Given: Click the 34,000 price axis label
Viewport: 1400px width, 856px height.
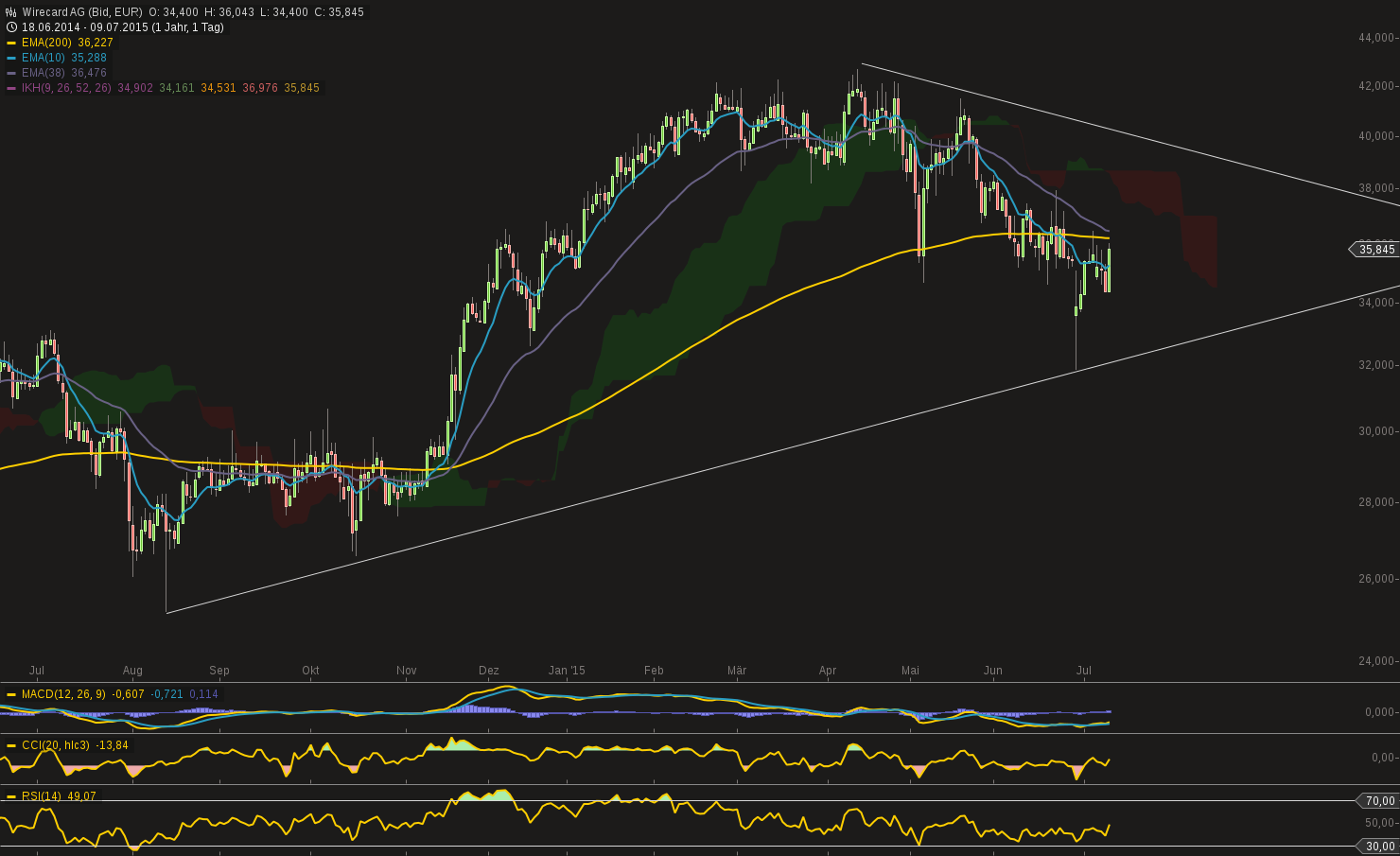Looking at the screenshot, I should click(1377, 303).
